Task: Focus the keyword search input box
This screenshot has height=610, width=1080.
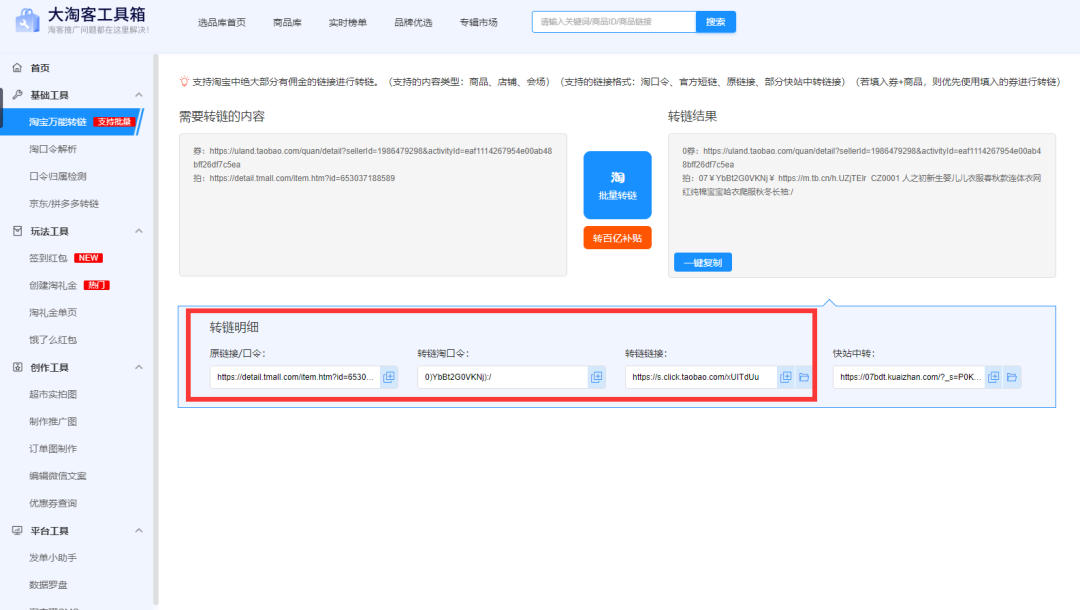Action: coord(613,22)
